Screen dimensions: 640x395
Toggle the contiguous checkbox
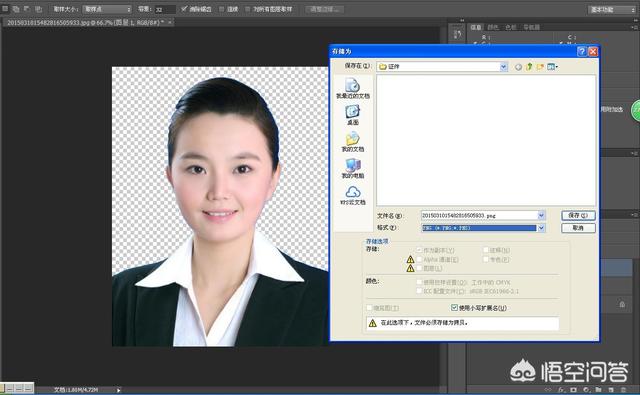221,9
